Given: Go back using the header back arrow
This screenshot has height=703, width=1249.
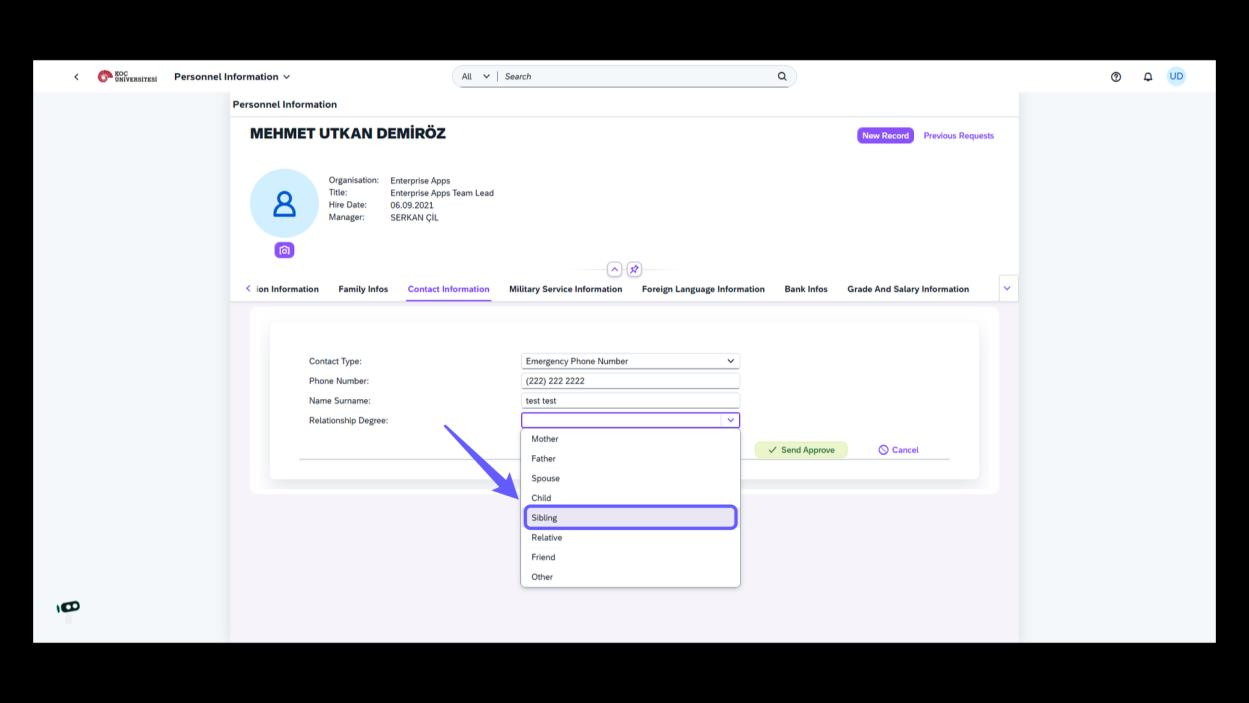Looking at the screenshot, I should click(76, 77).
